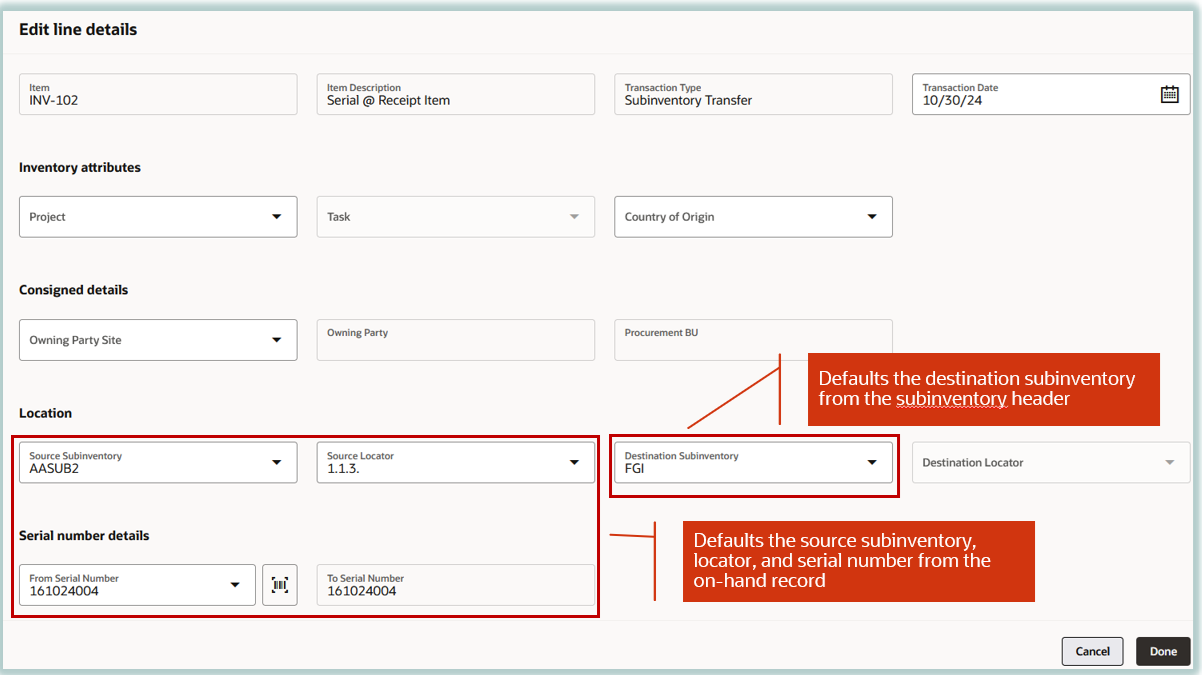Click the Edit line details heading

[x=78, y=29]
